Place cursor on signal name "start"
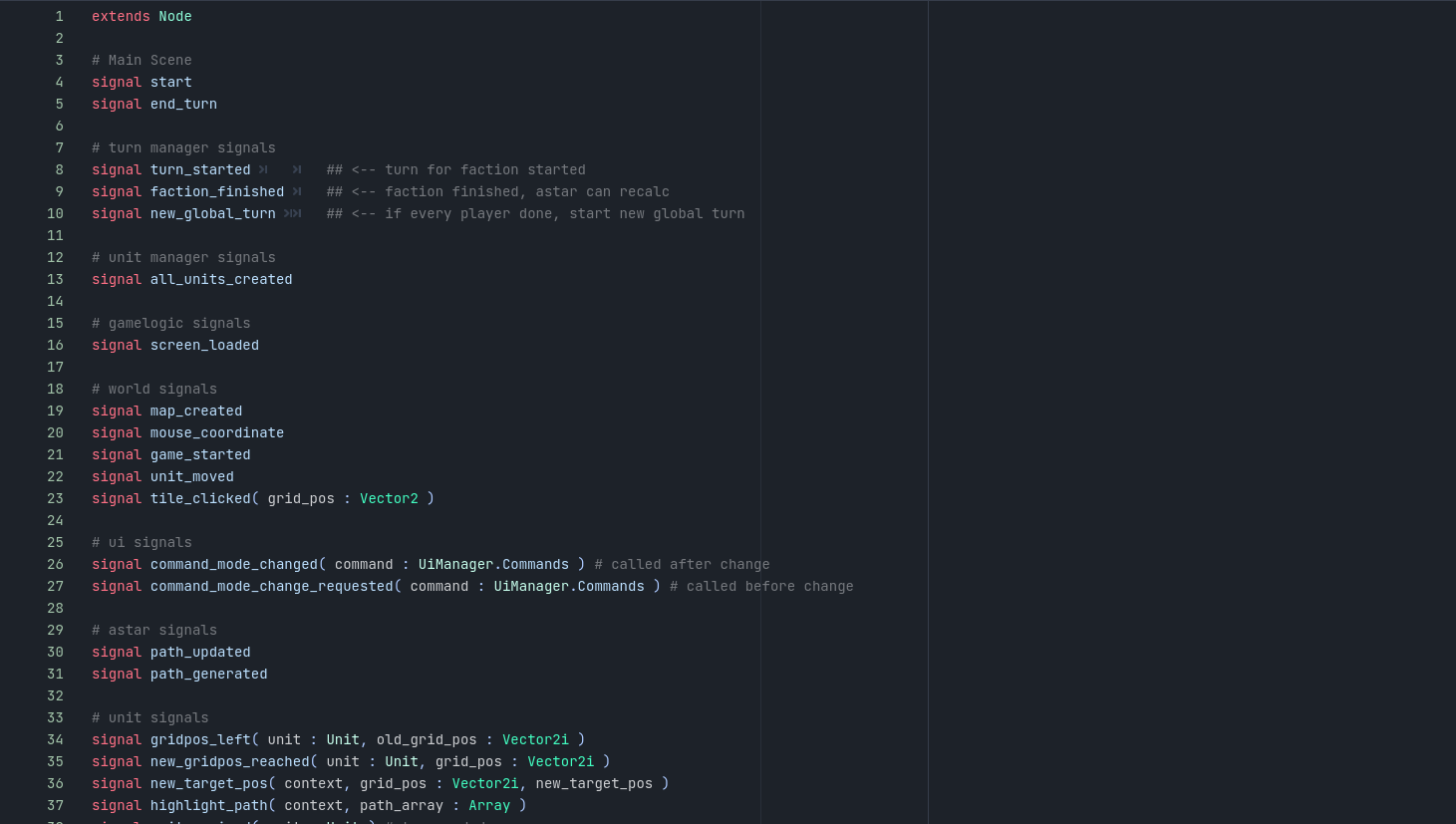1456x824 pixels. pos(171,82)
